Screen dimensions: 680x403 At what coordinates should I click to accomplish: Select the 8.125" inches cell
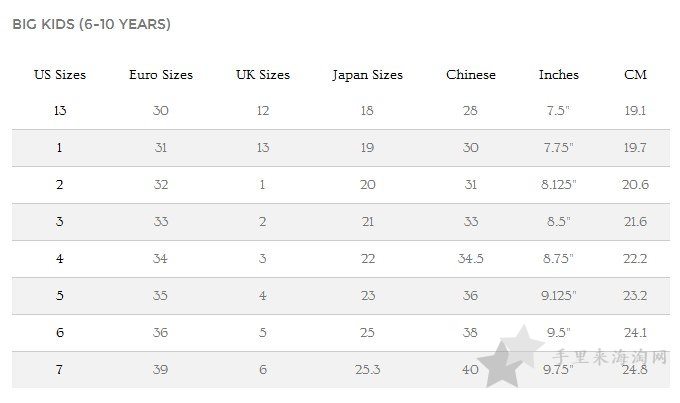point(559,185)
